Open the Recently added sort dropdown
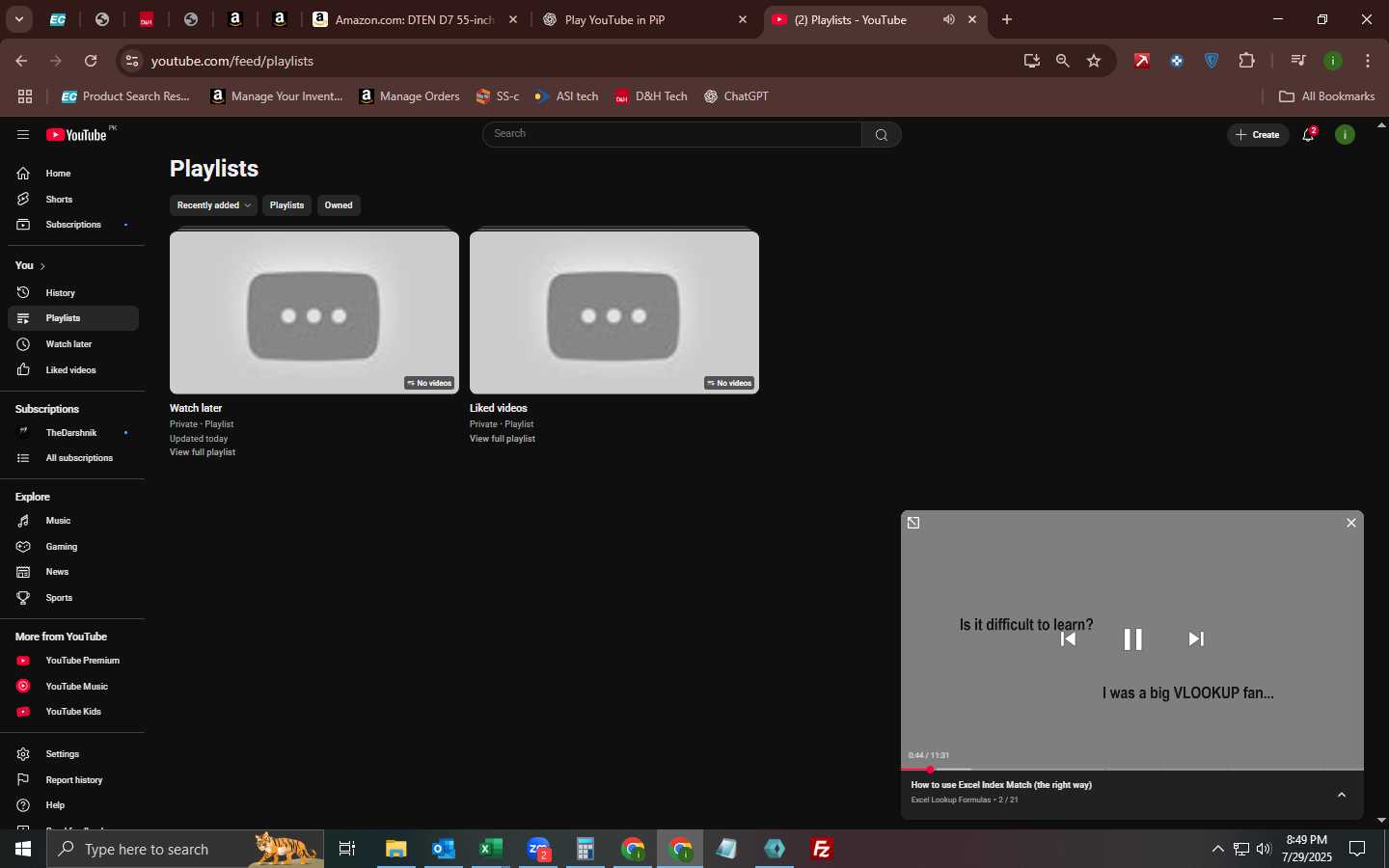This screenshot has width=1389, height=868. click(x=213, y=205)
